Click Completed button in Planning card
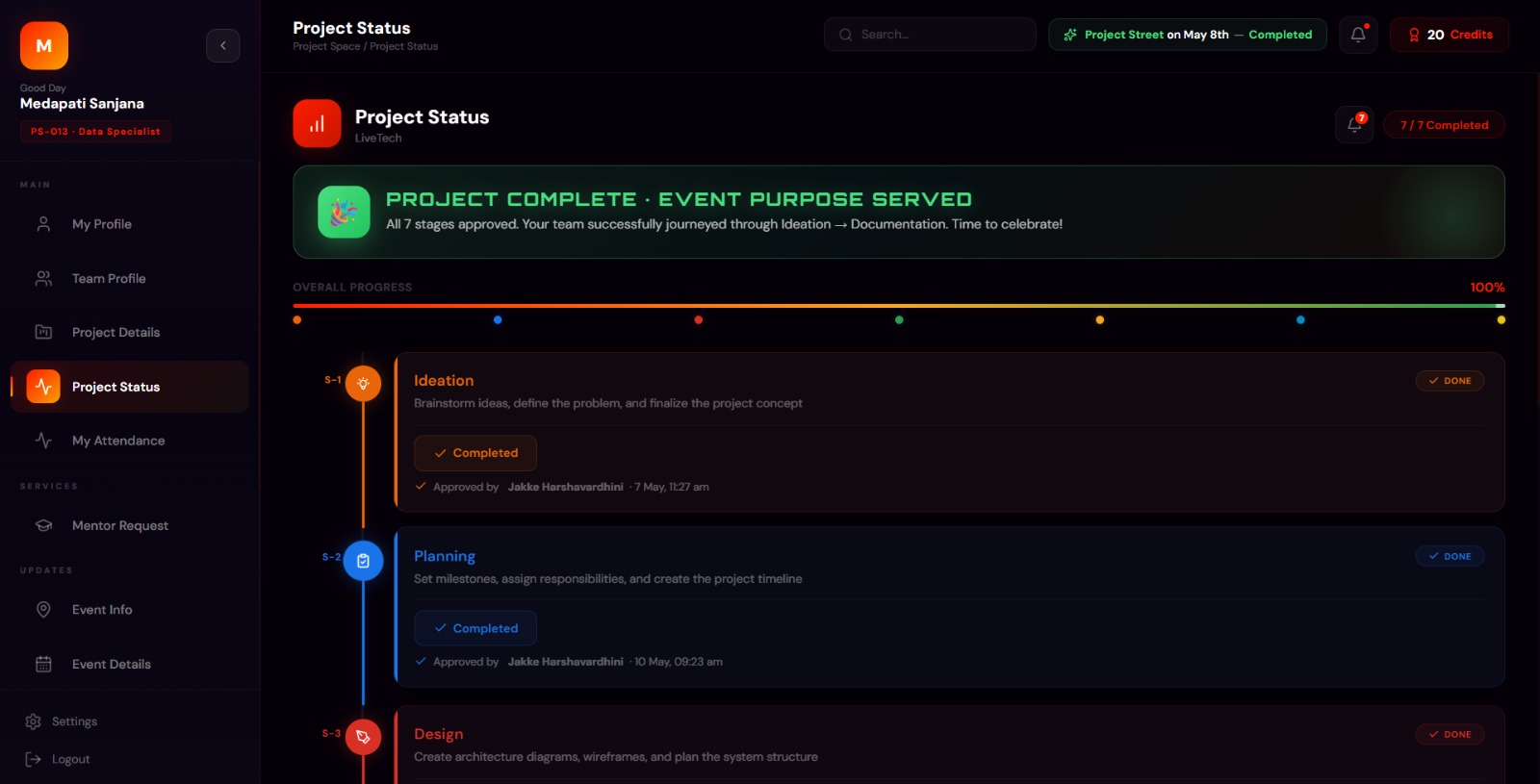Viewport: 1540px width, 784px height. [x=475, y=628]
